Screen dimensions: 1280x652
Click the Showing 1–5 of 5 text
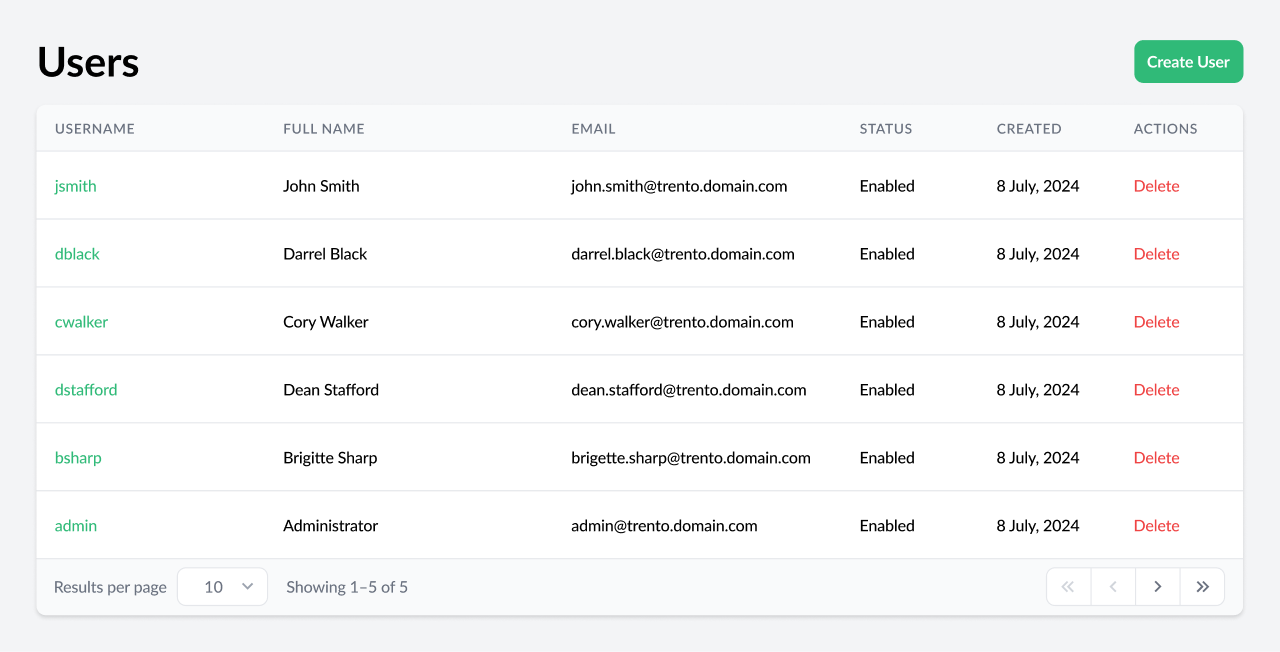[347, 587]
